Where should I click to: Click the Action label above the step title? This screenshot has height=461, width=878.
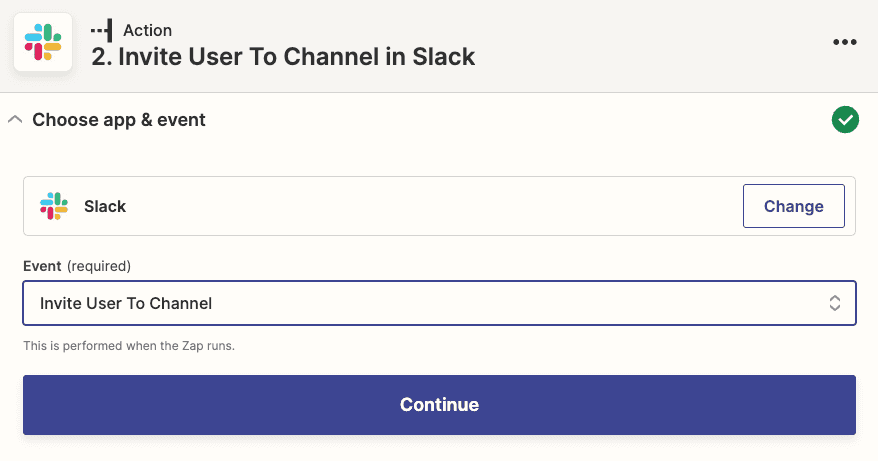pyautogui.click(x=147, y=30)
